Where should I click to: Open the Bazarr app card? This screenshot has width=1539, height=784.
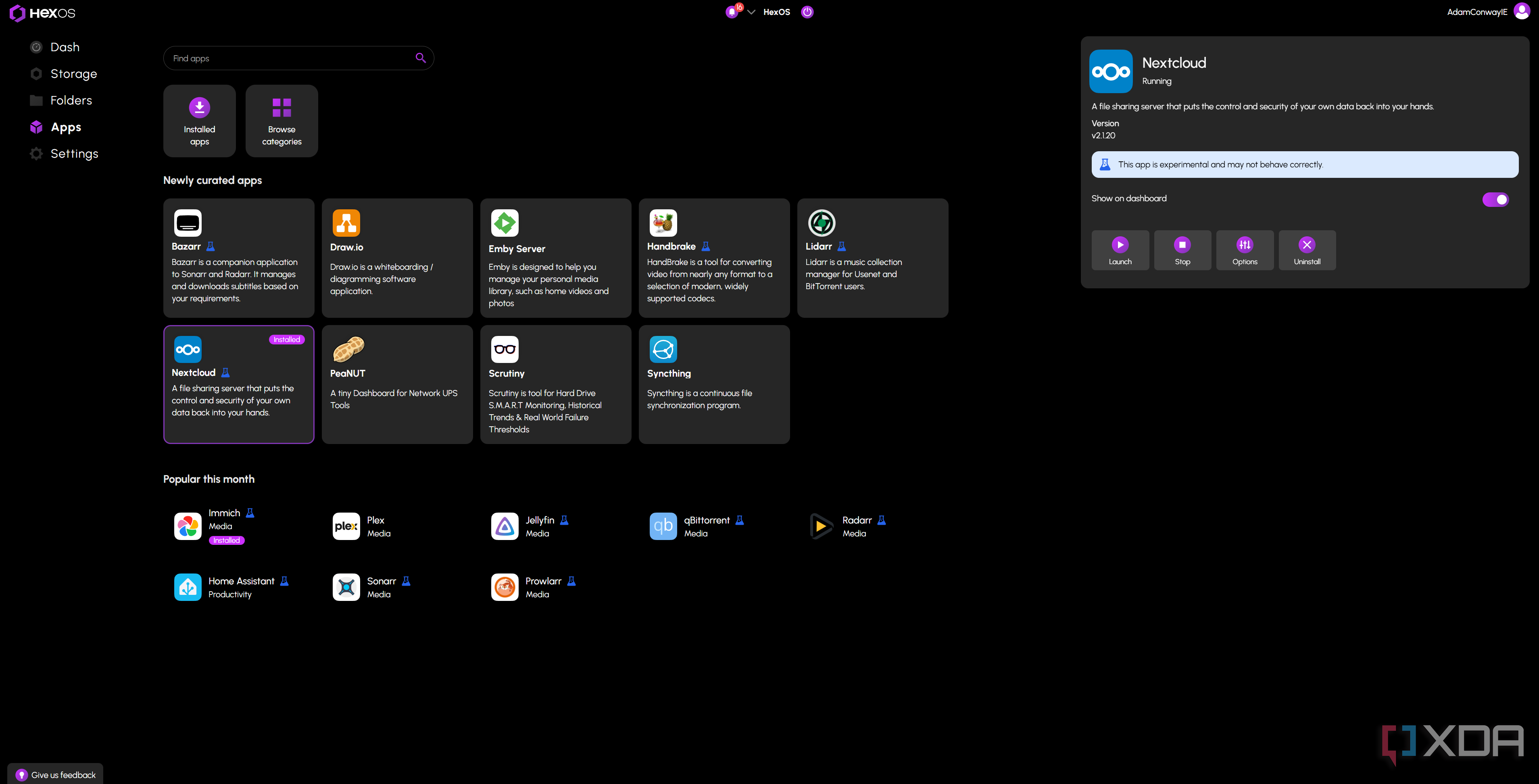coord(238,258)
